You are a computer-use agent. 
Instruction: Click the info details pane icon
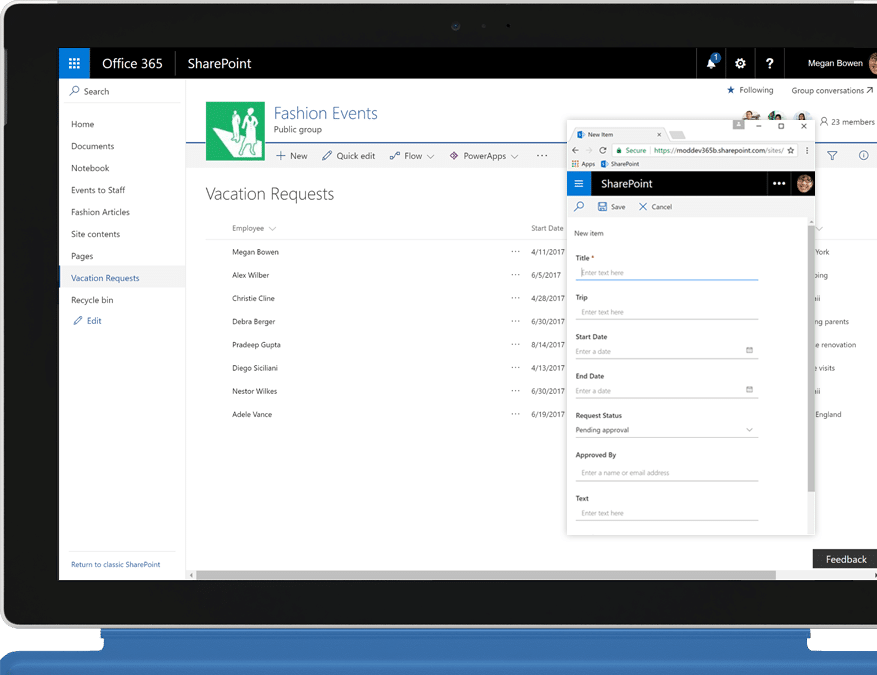tap(863, 156)
